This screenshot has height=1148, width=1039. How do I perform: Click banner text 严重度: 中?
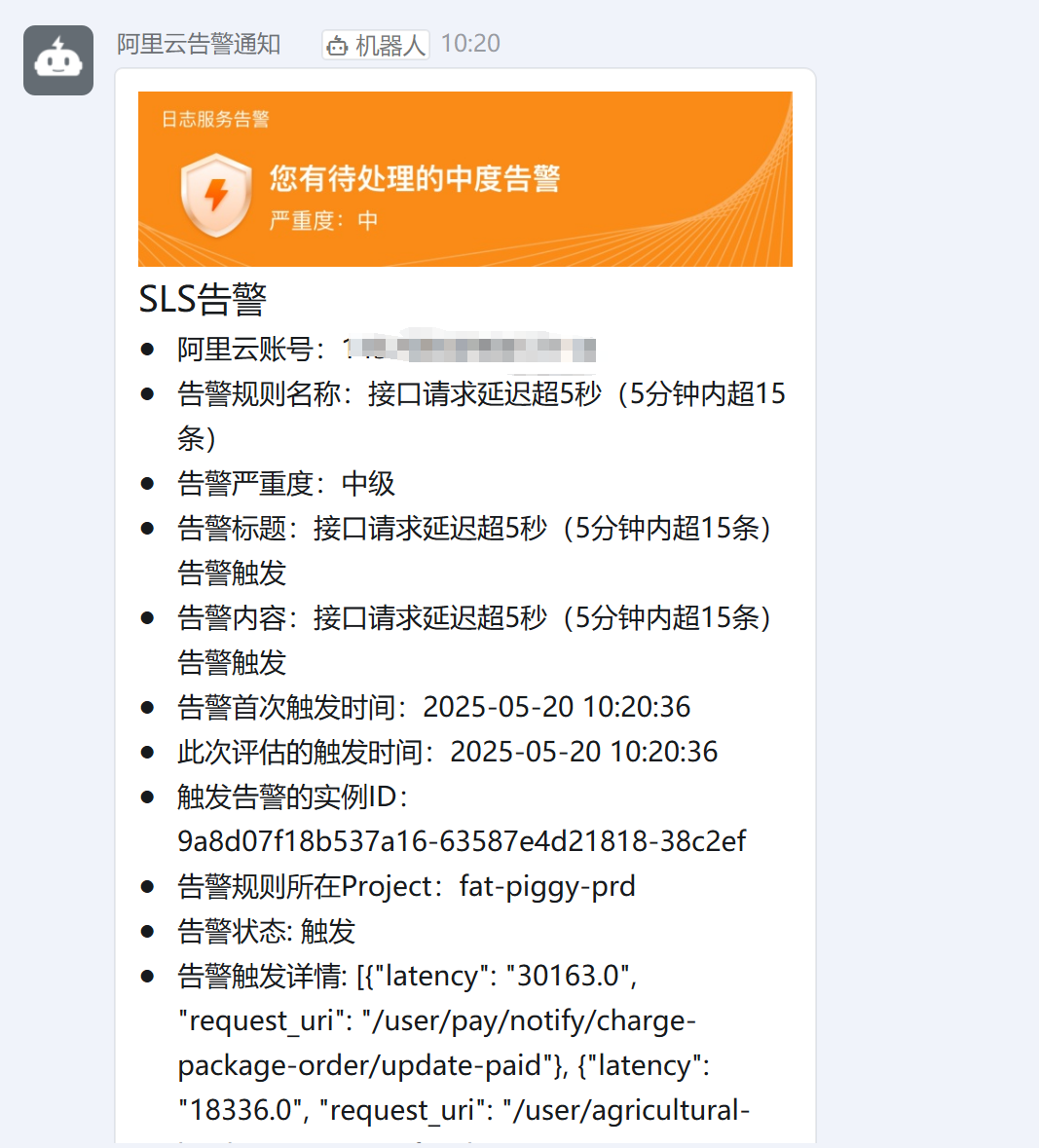[323, 220]
